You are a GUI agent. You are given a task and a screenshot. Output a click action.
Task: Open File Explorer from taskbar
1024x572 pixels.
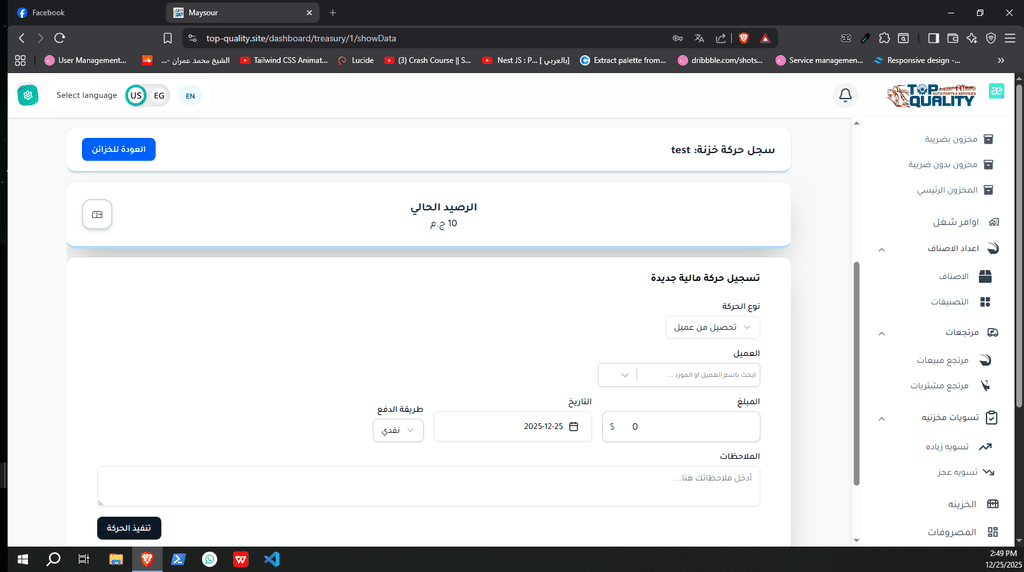[x=116, y=560]
